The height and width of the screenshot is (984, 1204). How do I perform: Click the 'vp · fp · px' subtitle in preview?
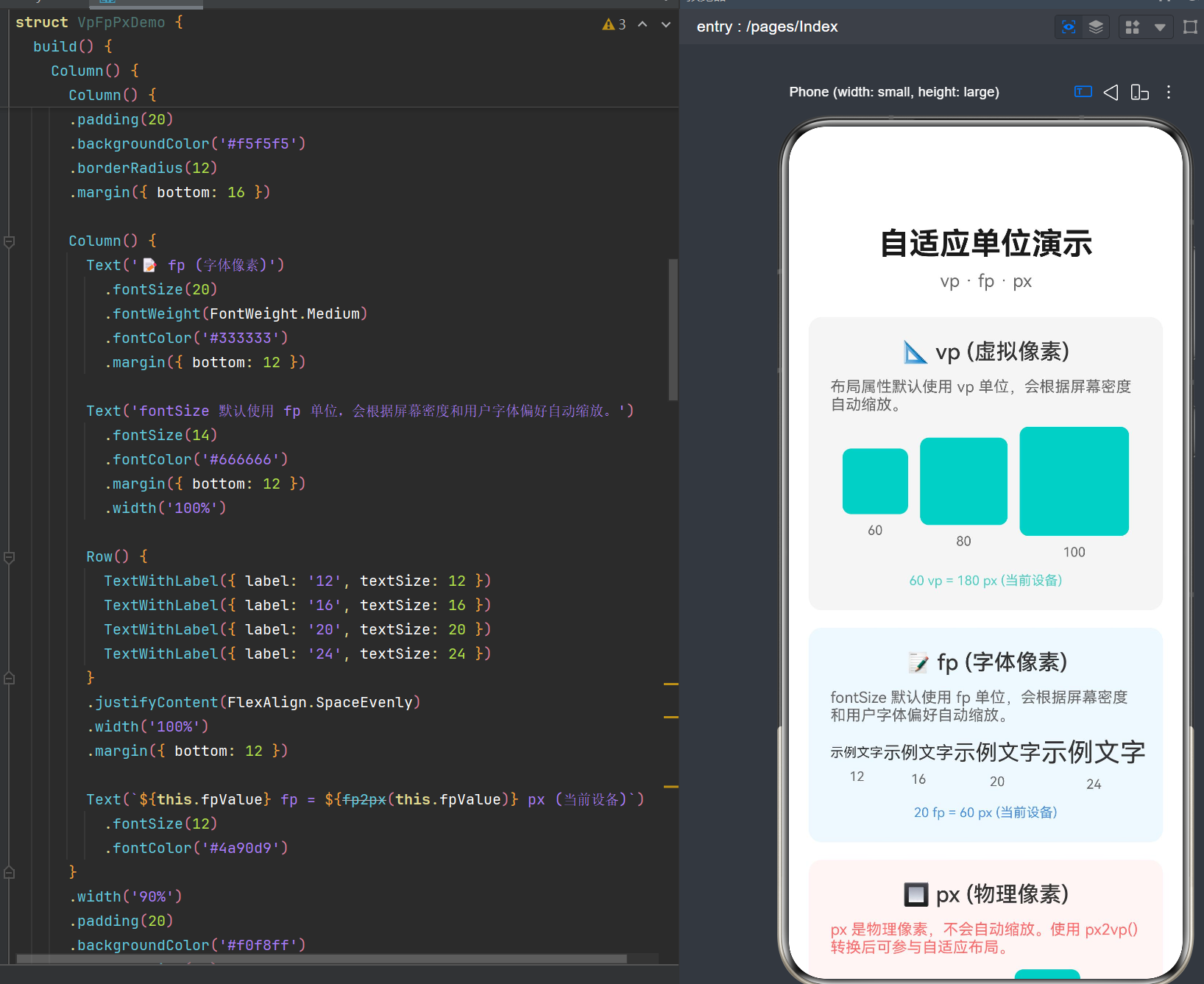(986, 282)
